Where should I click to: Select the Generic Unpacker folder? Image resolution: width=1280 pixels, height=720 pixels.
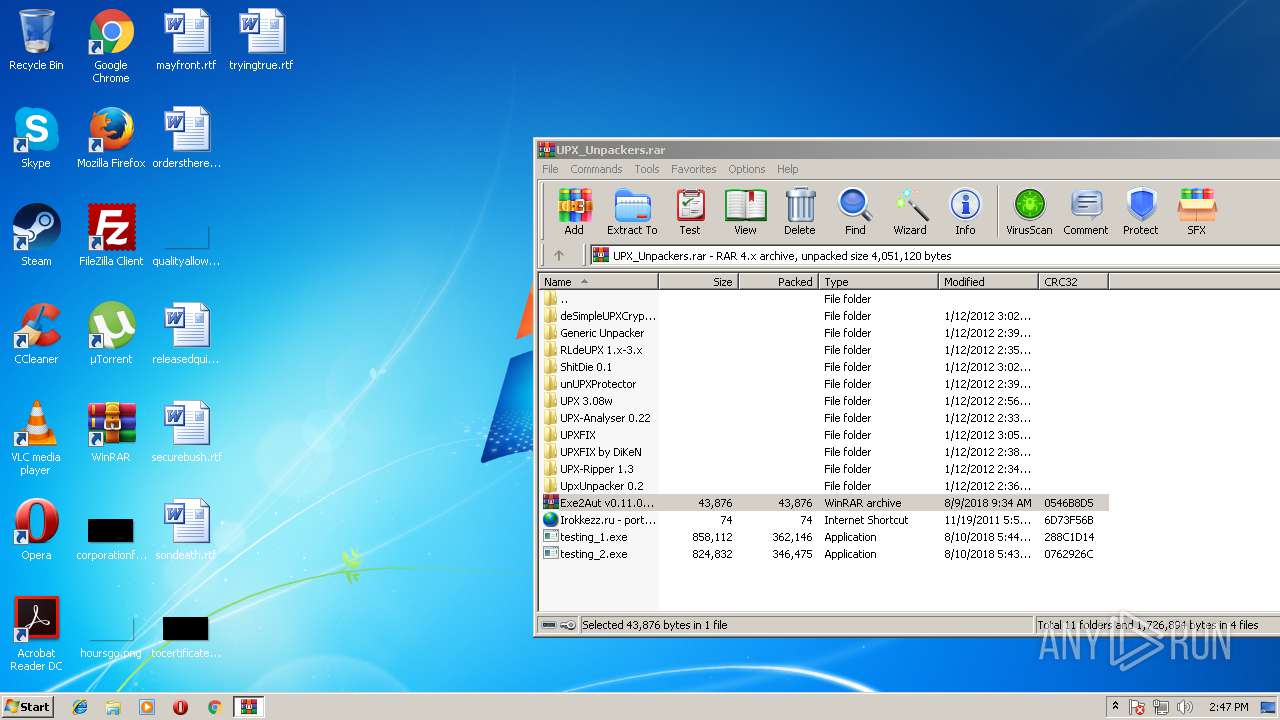823,333
